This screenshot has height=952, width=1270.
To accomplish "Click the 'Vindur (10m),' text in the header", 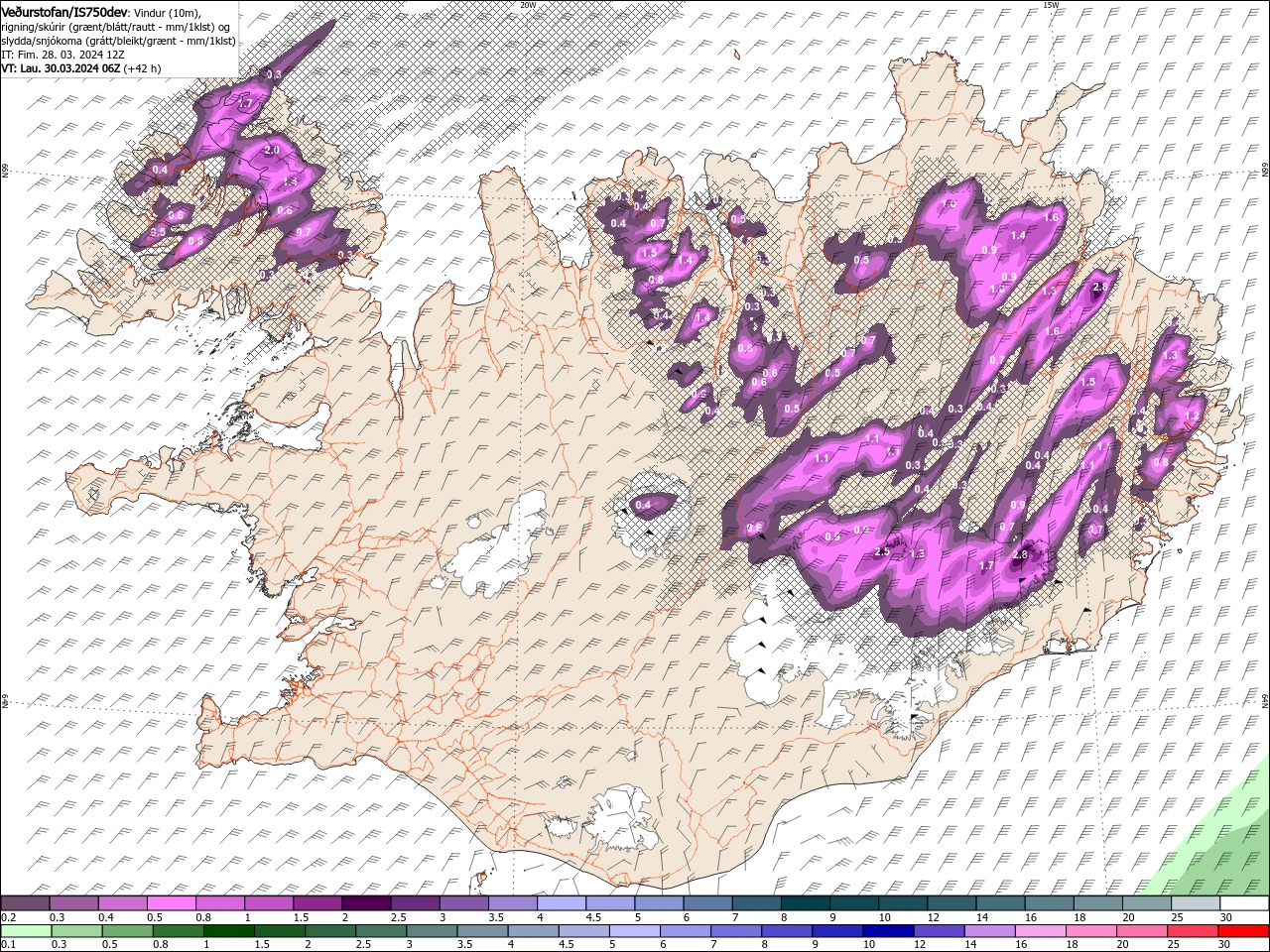I will coord(167,12).
